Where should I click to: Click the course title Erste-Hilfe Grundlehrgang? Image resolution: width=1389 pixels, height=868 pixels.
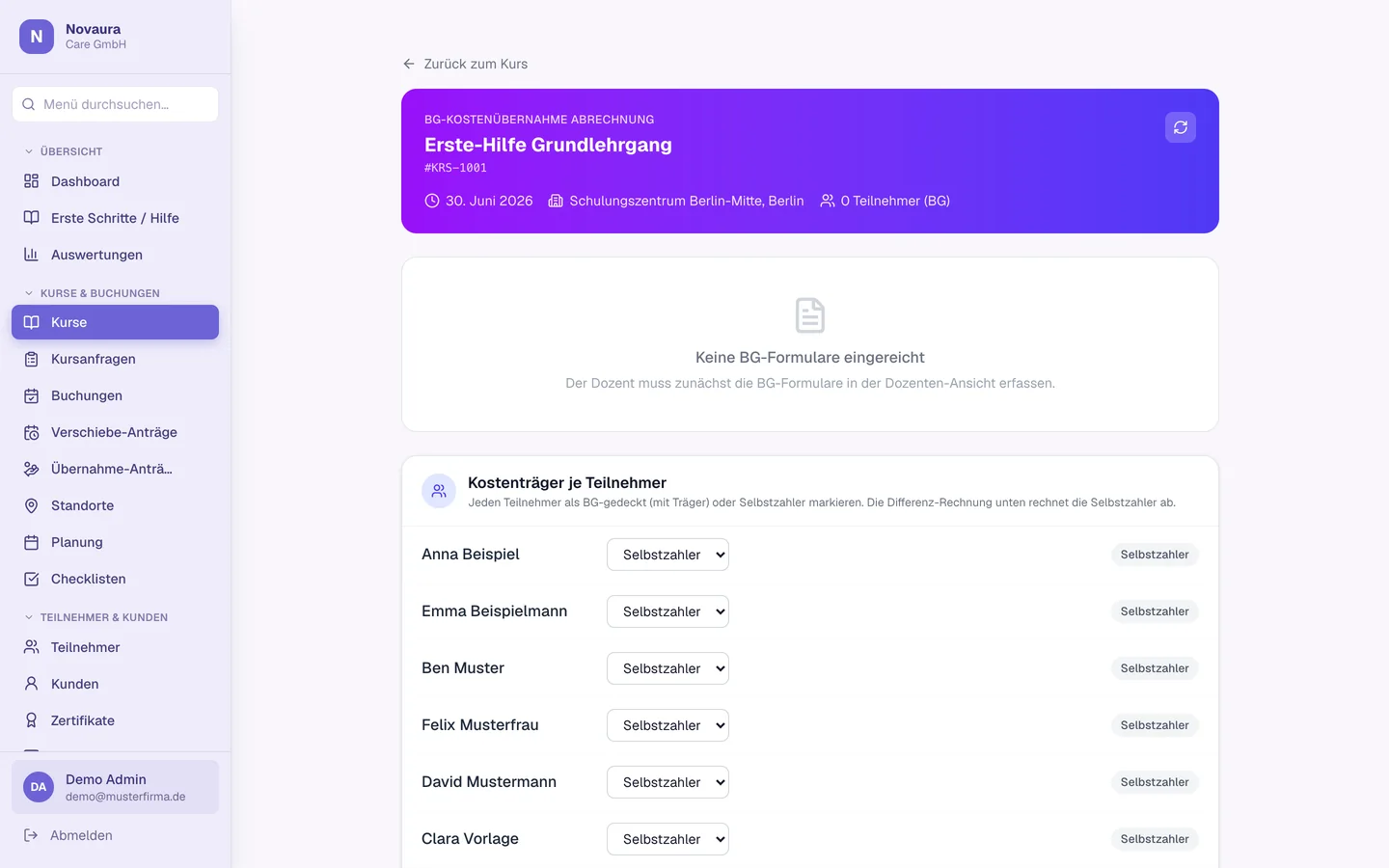point(548,145)
